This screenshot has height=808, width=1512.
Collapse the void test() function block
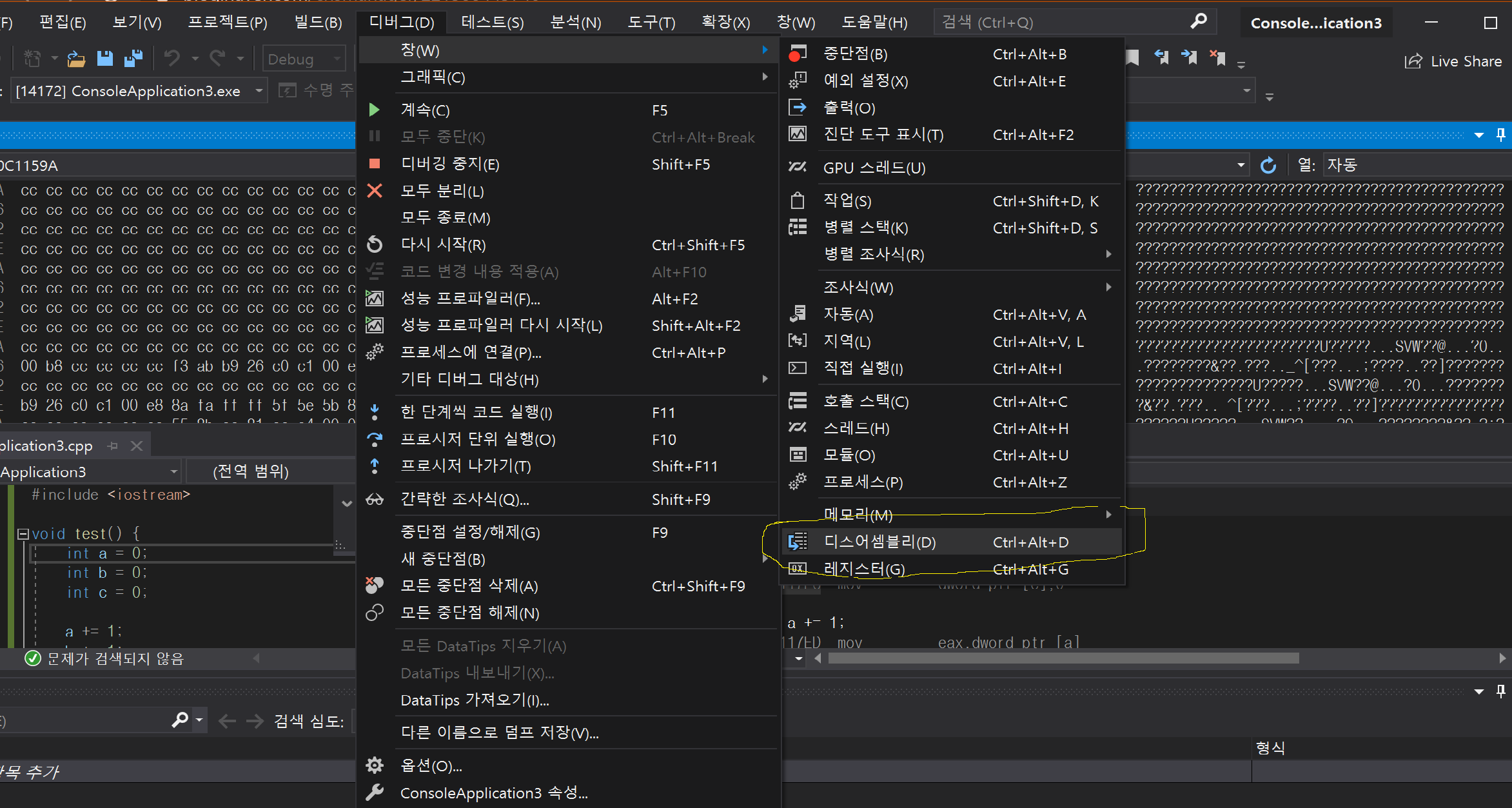(x=23, y=534)
